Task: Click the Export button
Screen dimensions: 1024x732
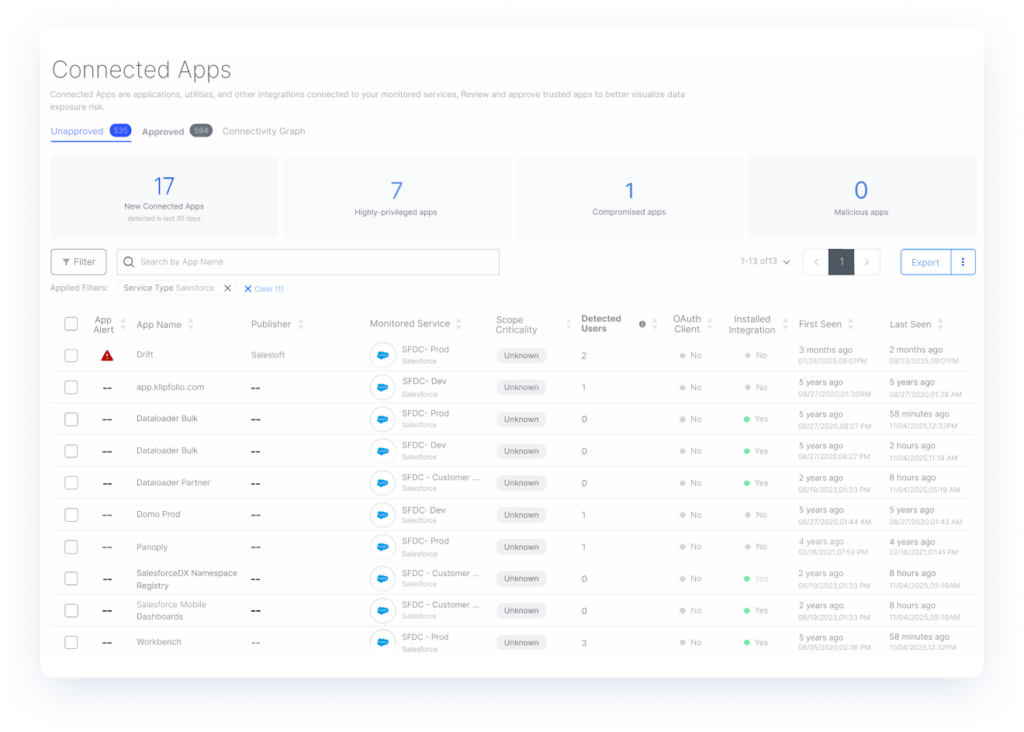Action: click(925, 262)
